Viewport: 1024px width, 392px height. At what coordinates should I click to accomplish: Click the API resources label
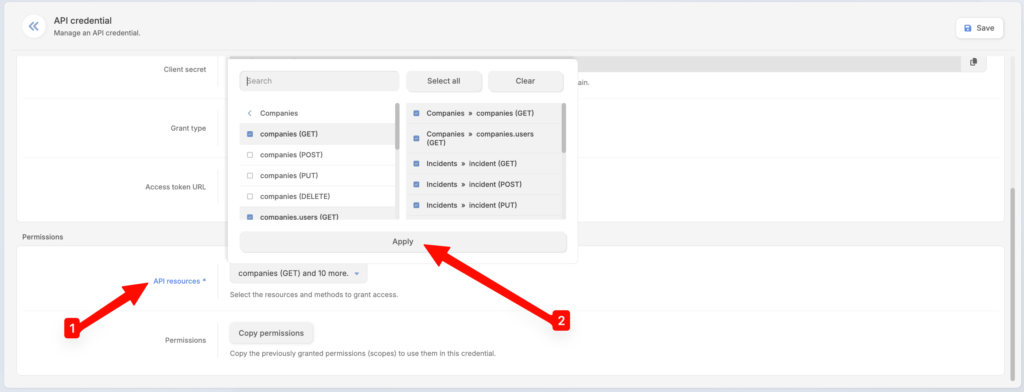coord(180,281)
